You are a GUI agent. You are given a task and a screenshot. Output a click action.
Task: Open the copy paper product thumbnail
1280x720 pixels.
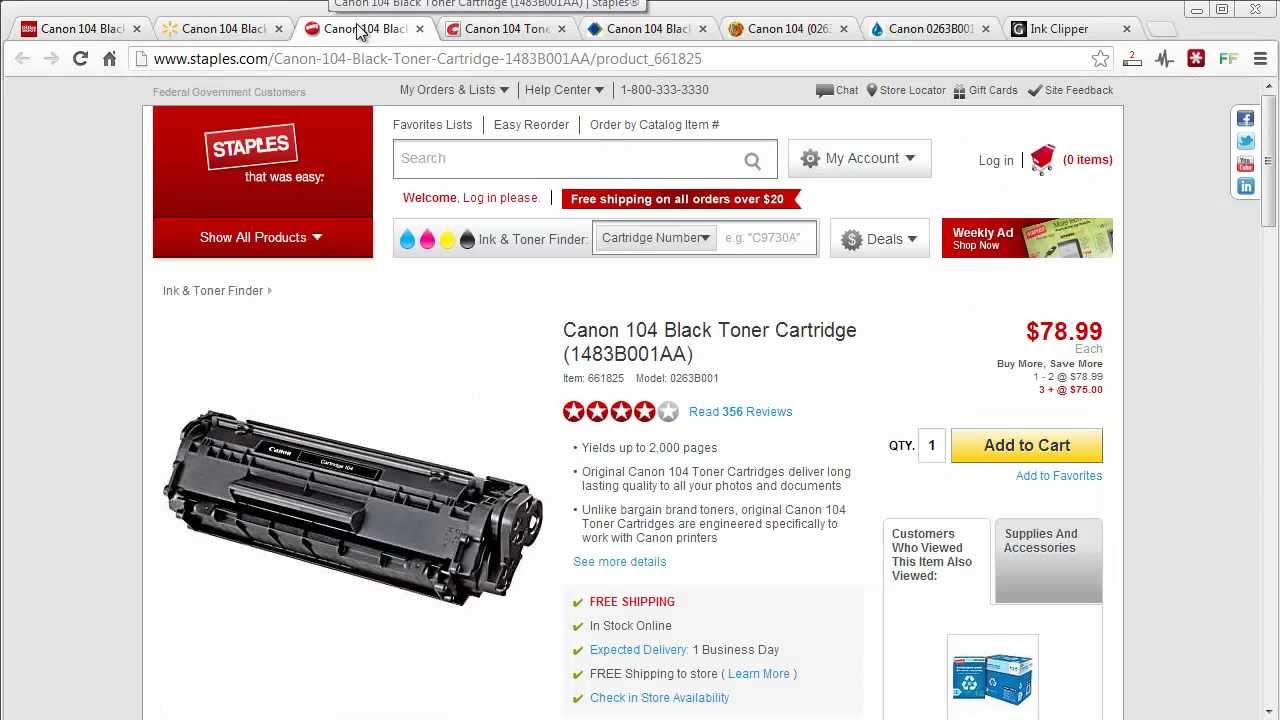[993, 677]
